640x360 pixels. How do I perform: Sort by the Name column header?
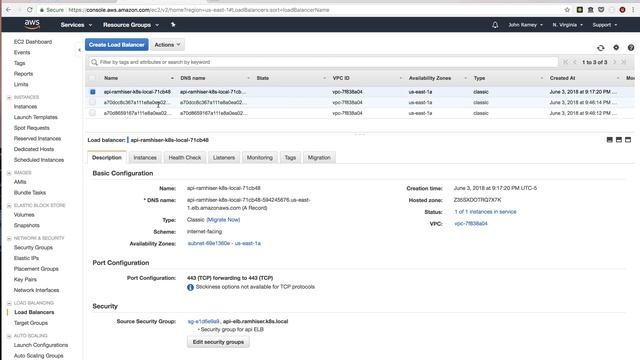pyautogui.click(x=111, y=78)
